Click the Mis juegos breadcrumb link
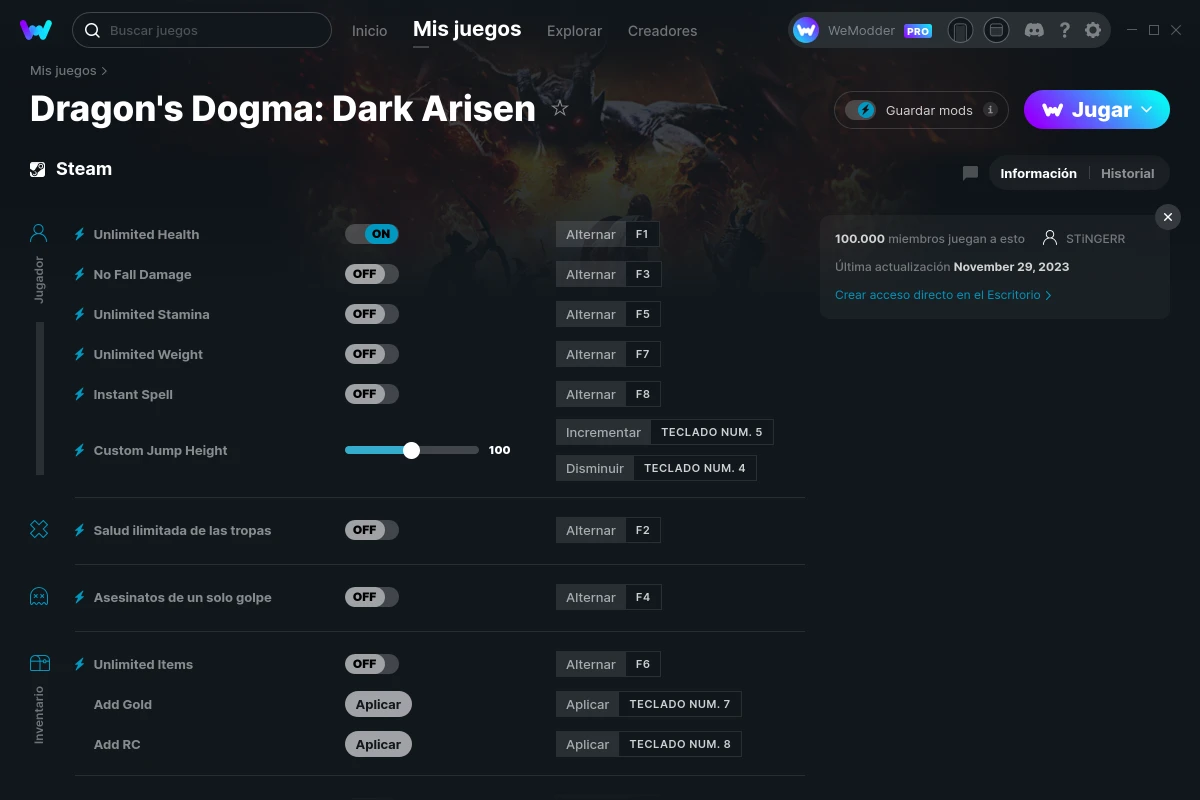 63,71
